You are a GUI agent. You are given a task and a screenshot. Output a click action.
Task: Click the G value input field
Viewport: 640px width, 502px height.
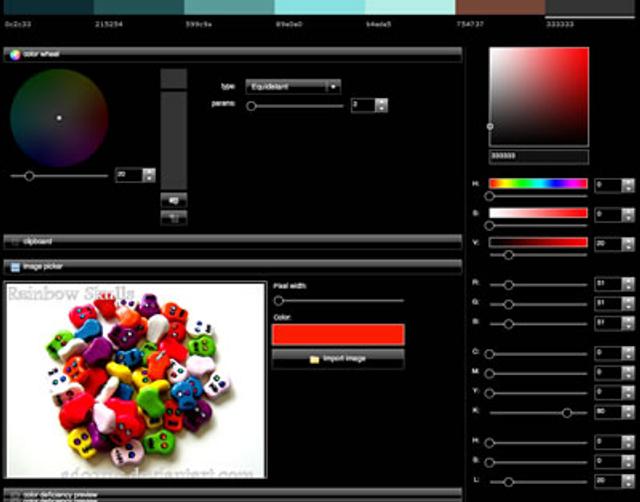pos(608,303)
